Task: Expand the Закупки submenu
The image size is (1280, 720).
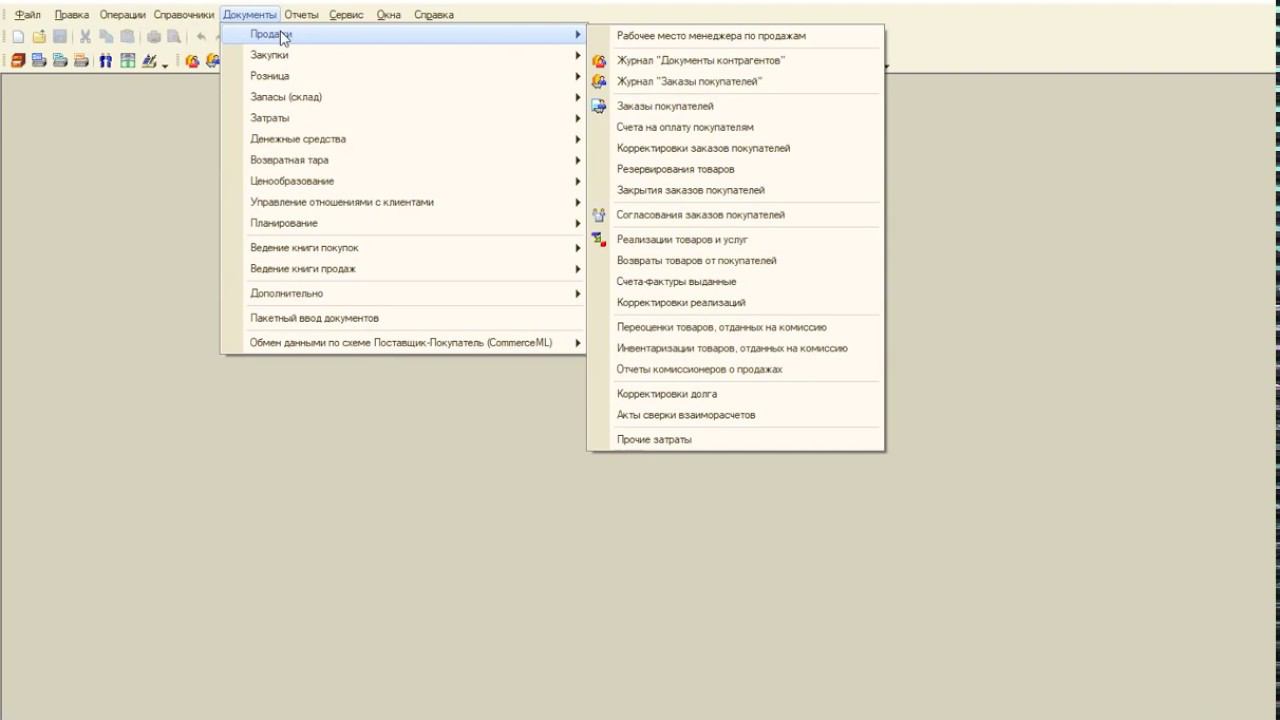Action: pyautogui.click(x=403, y=55)
